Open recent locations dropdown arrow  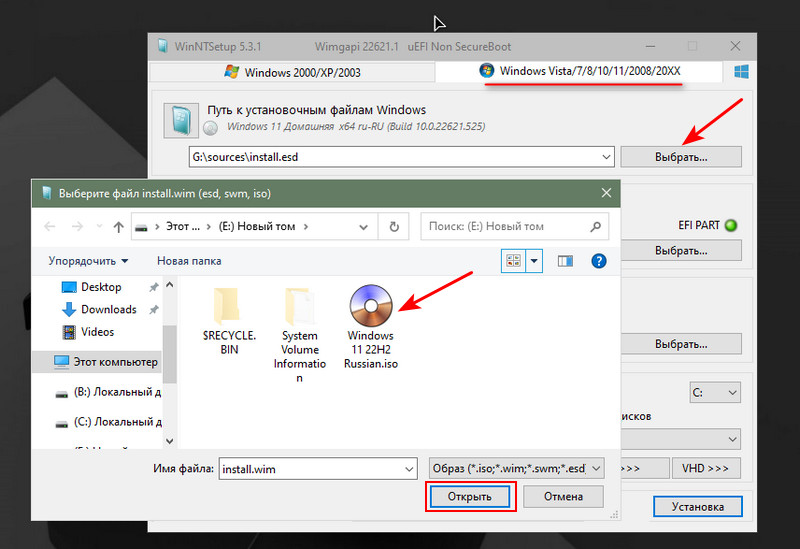99,226
